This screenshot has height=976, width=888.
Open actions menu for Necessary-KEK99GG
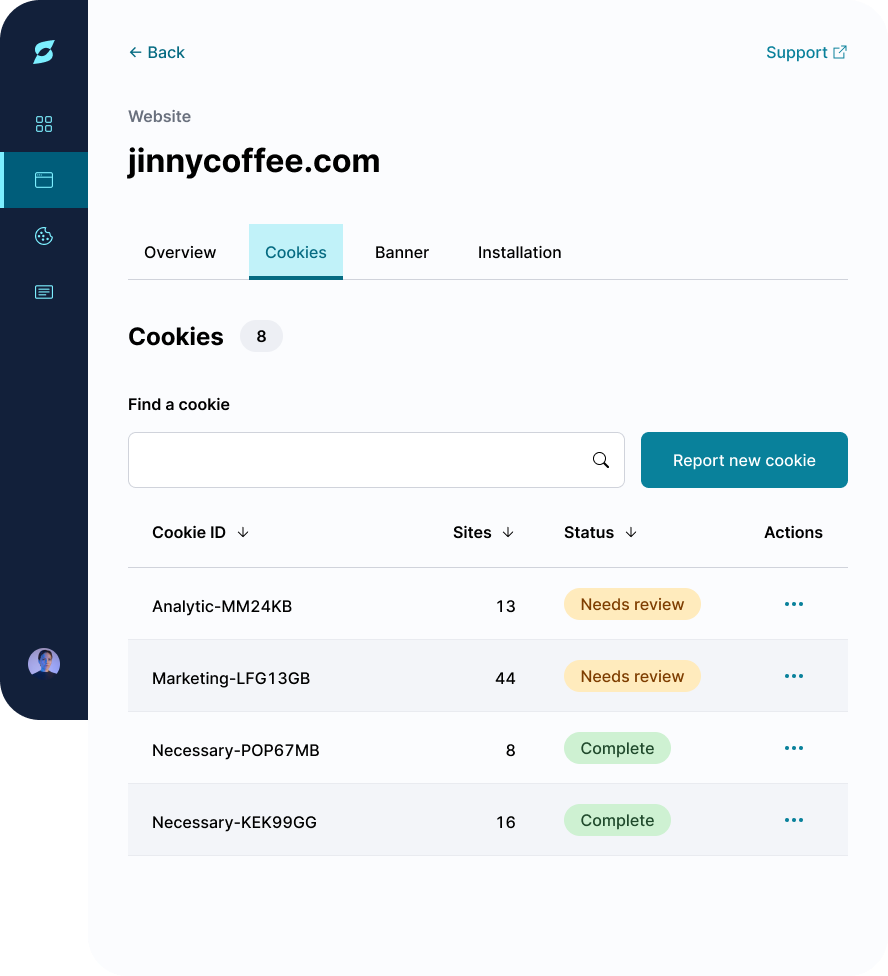point(793,820)
